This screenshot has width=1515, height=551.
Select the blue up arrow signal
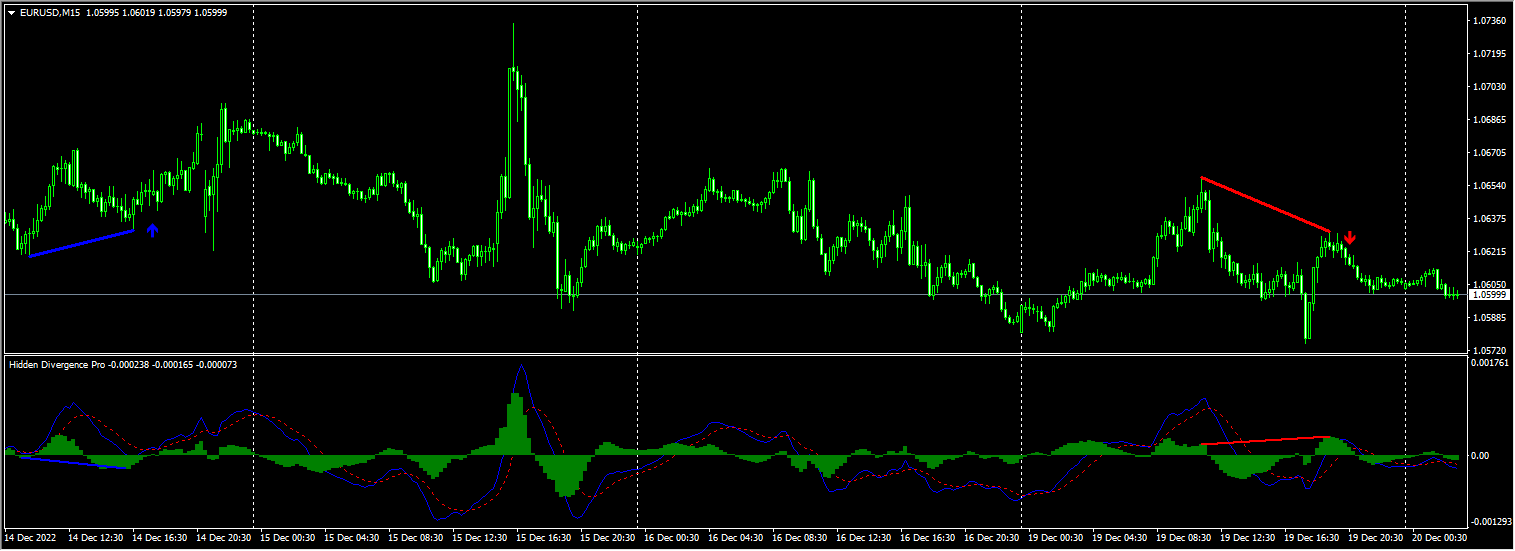click(x=152, y=231)
